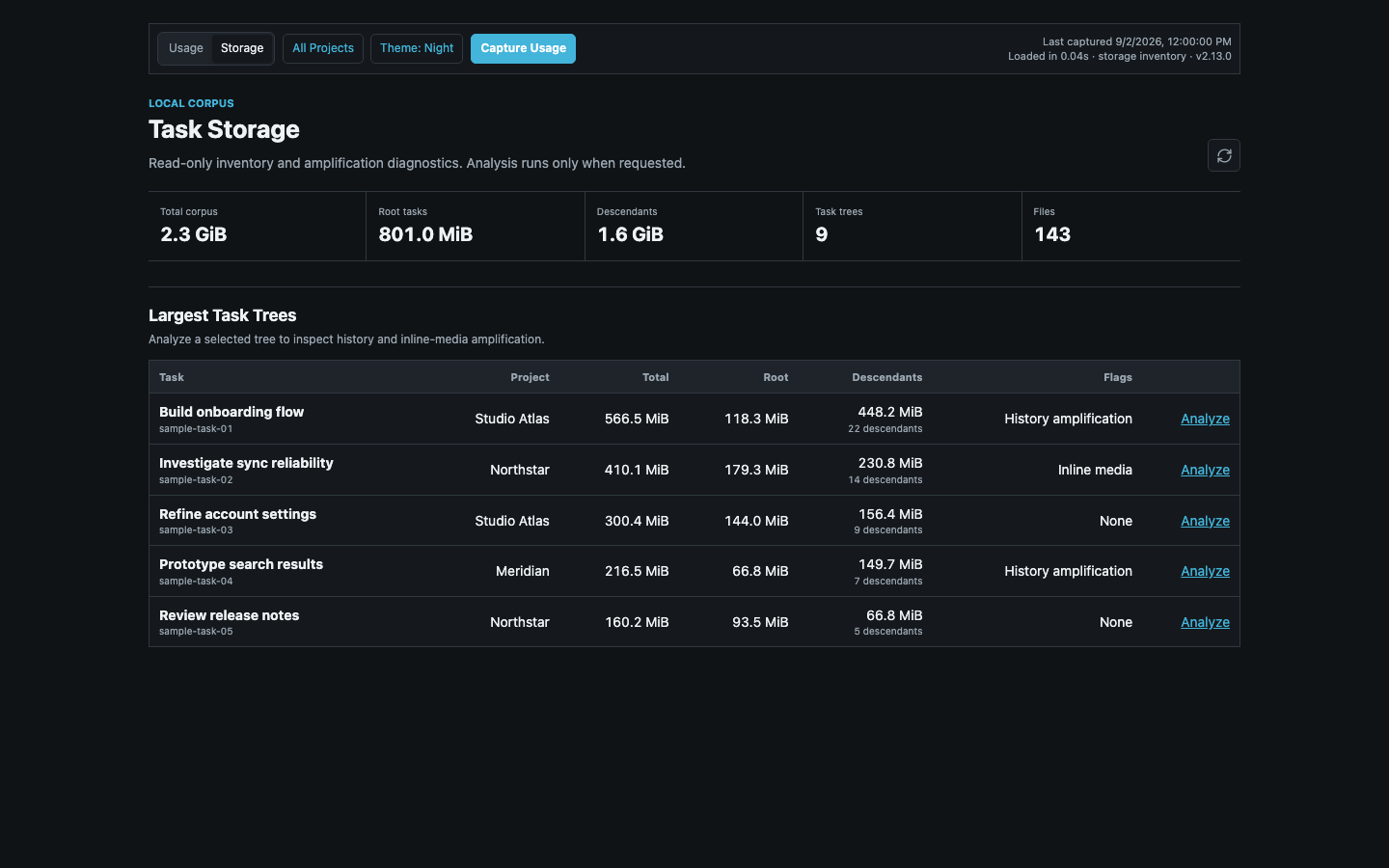Click the LOCAL CORPUS label
This screenshot has width=1389, height=868.
click(191, 103)
